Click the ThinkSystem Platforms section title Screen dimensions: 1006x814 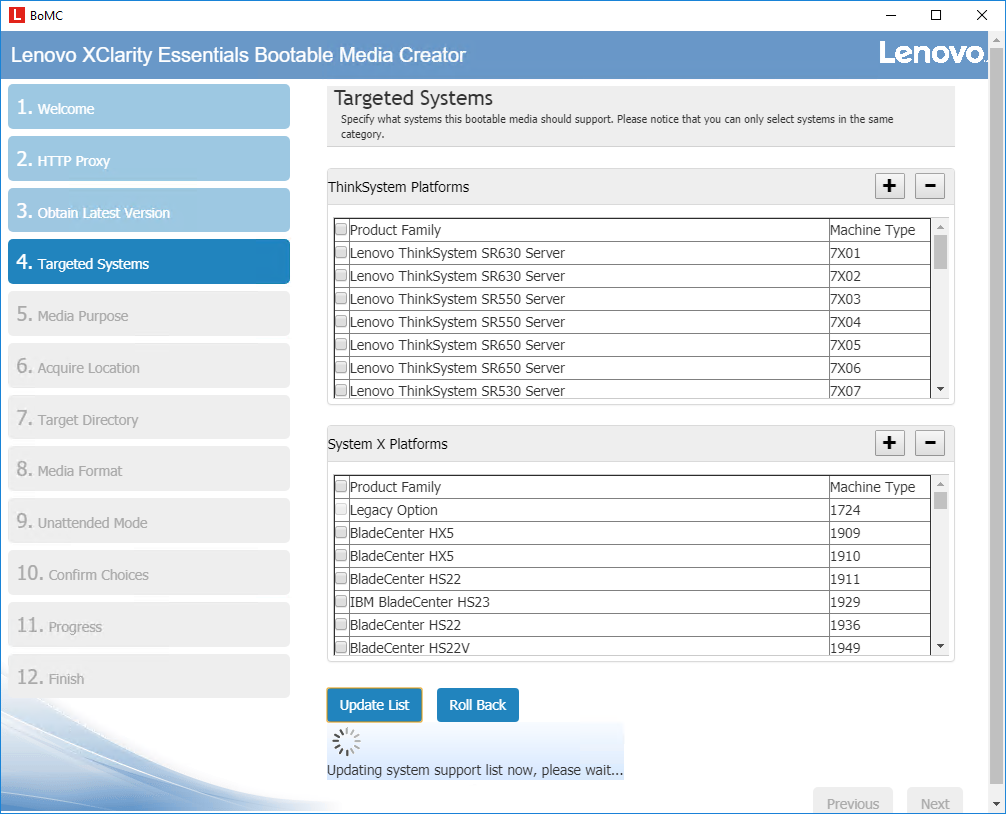[x=398, y=187]
